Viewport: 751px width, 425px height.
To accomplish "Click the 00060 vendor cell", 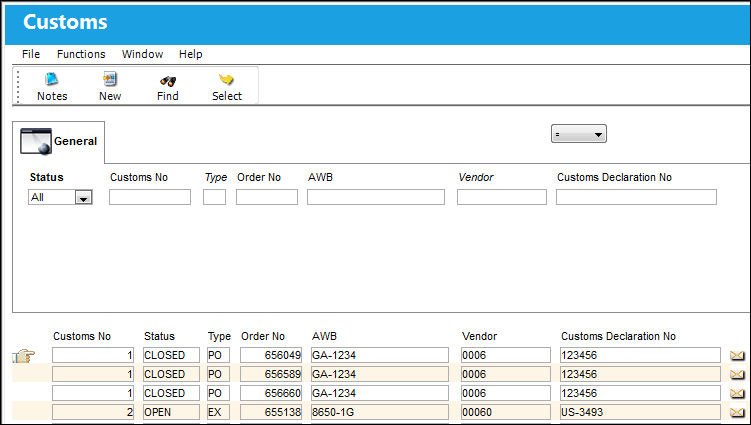I will point(506,412).
